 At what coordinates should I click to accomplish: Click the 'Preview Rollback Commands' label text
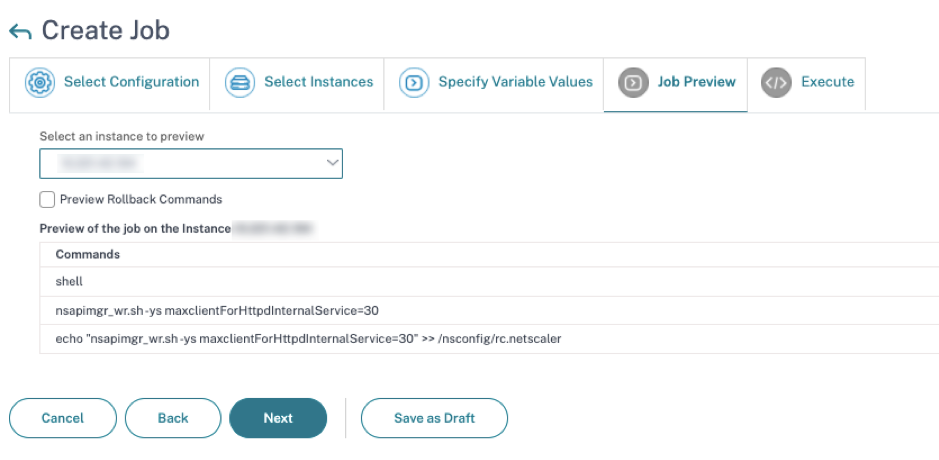pos(141,199)
